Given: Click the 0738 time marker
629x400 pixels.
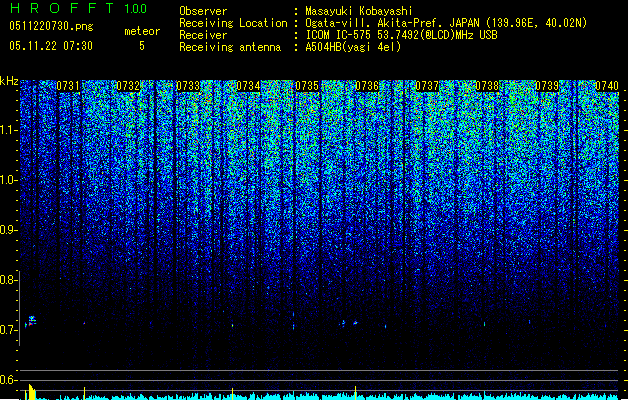Looking at the screenshot, I should [487, 86].
